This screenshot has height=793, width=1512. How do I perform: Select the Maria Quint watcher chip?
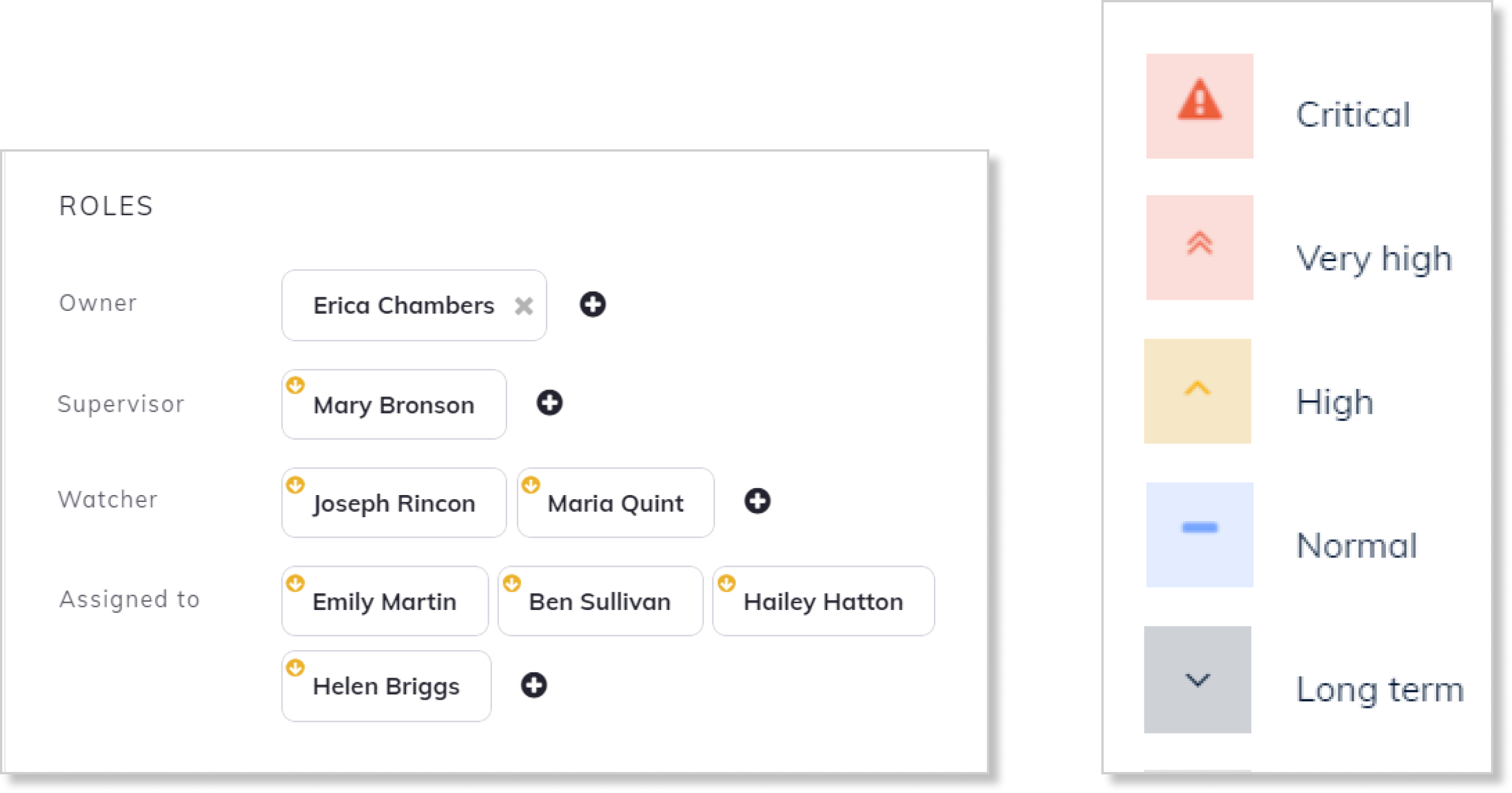(x=615, y=503)
